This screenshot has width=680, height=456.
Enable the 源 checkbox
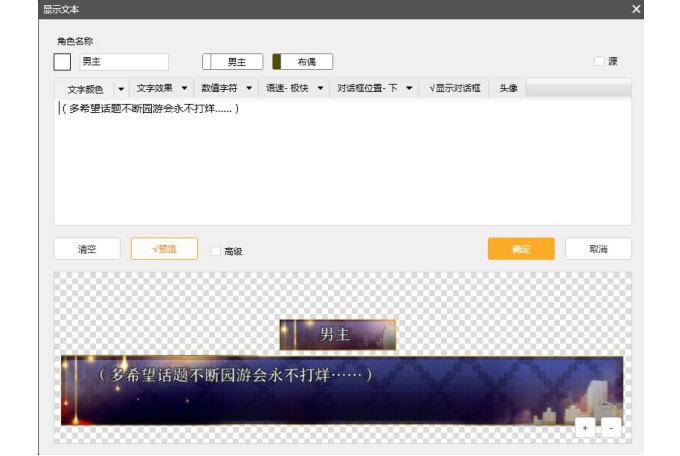(x=600, y=62)
